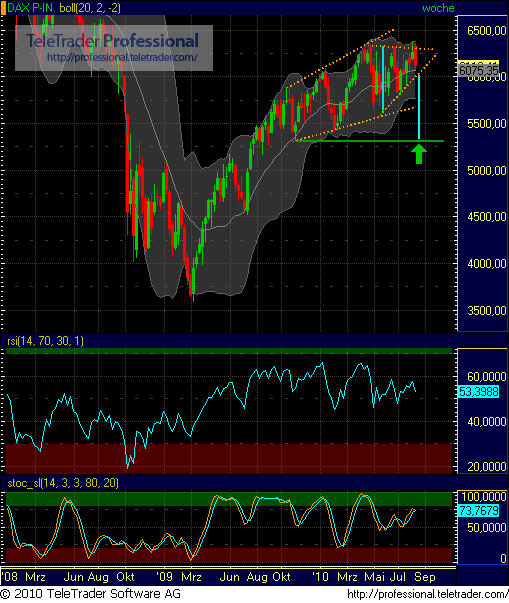Click the 'Sep' label on time axis
This screenshot has width=509, height=603.
tap(425, 577)
